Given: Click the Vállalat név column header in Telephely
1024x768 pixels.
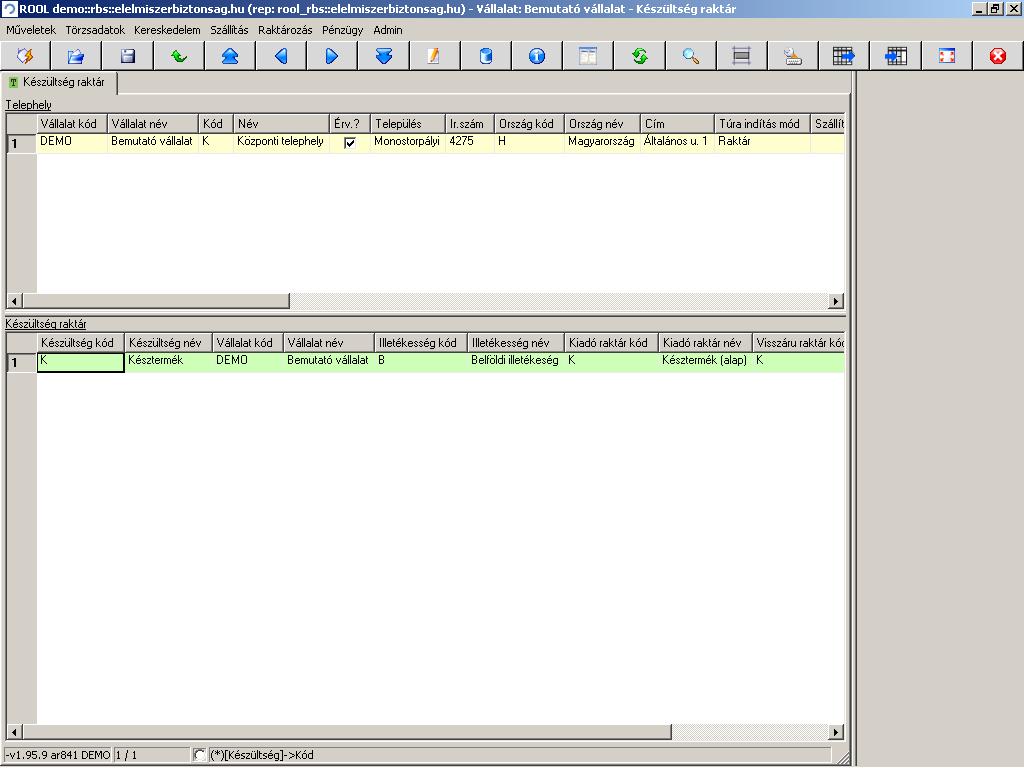Looking at the screenshot, I should pyautogui.click(x=153, y=123).
